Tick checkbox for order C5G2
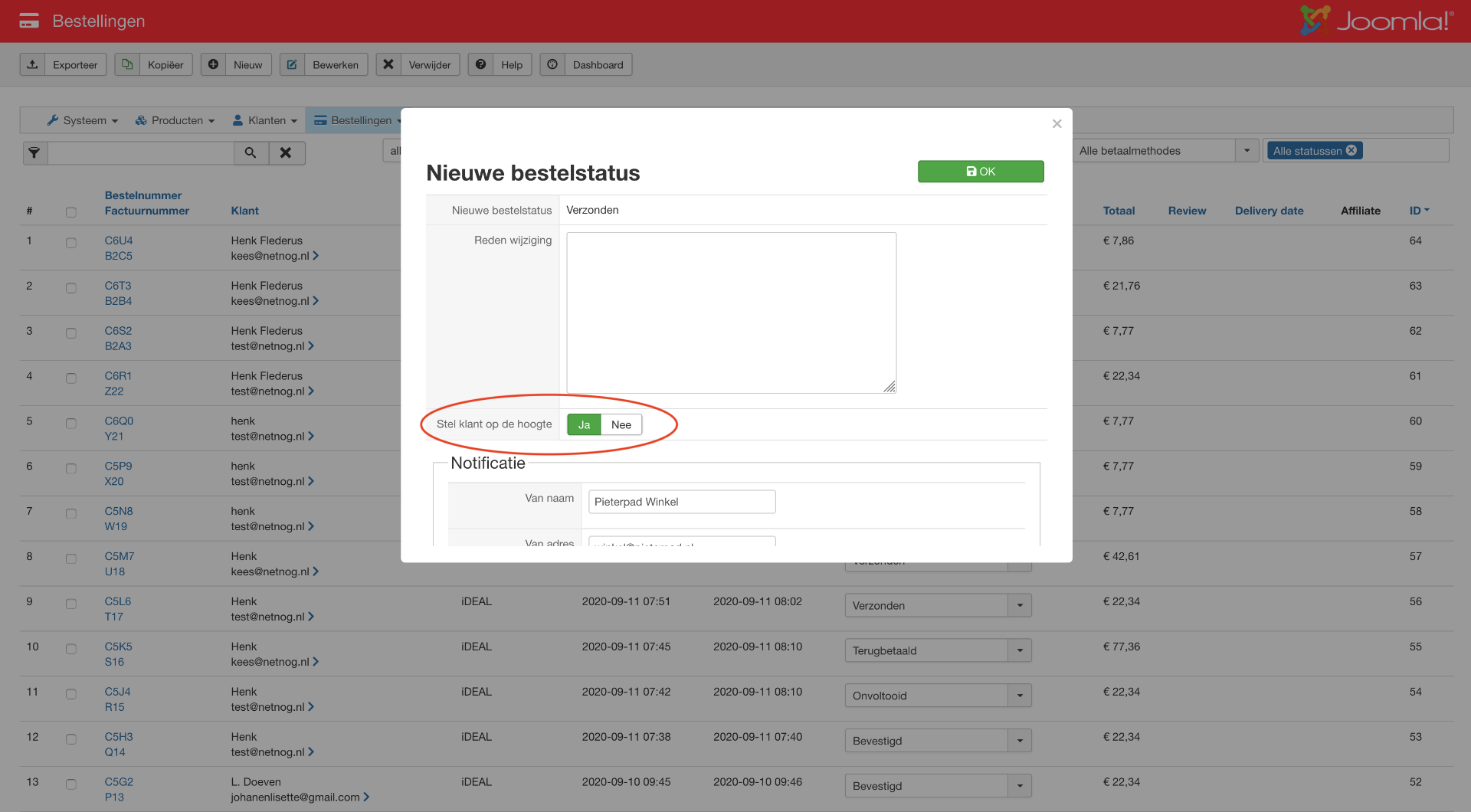1471x812 pixels. click(71, 784)
